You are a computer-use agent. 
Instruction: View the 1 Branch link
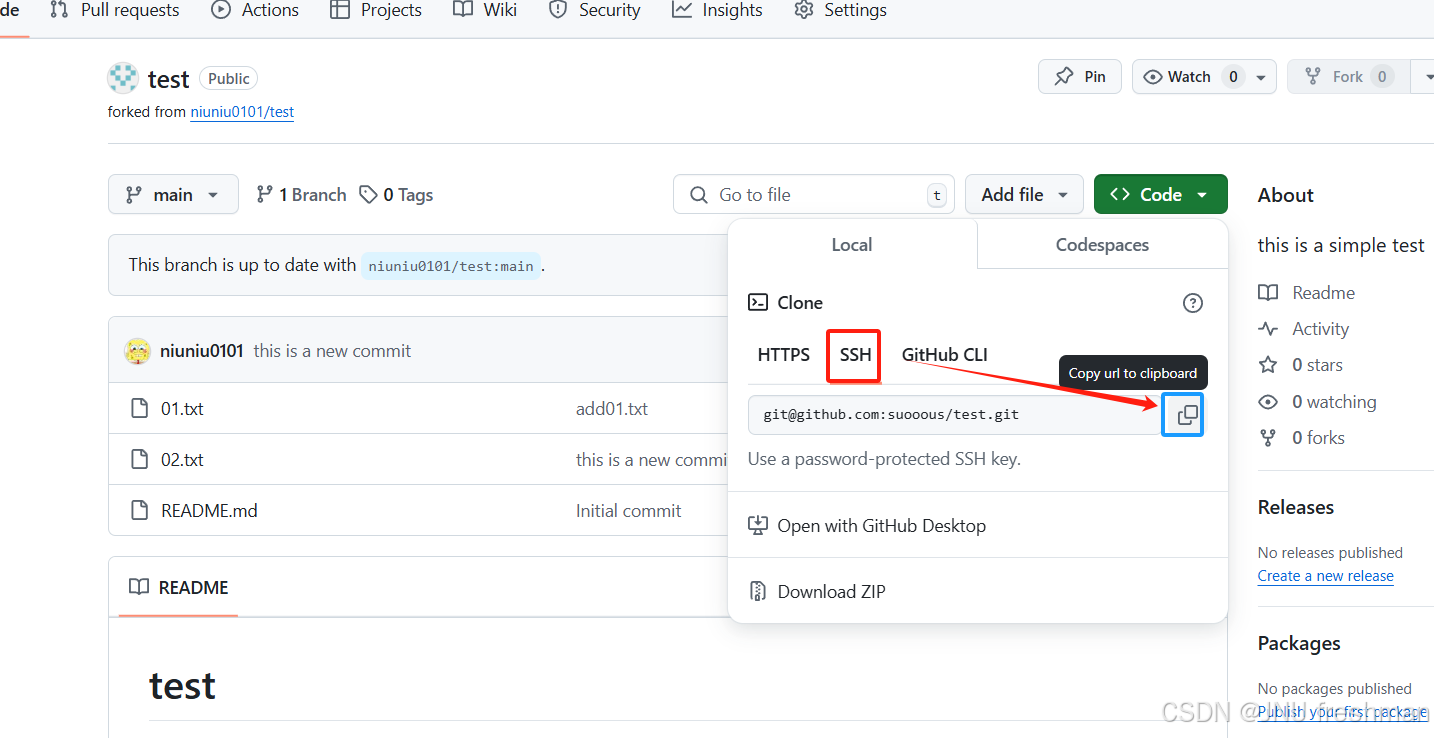(x=301, y=195)
